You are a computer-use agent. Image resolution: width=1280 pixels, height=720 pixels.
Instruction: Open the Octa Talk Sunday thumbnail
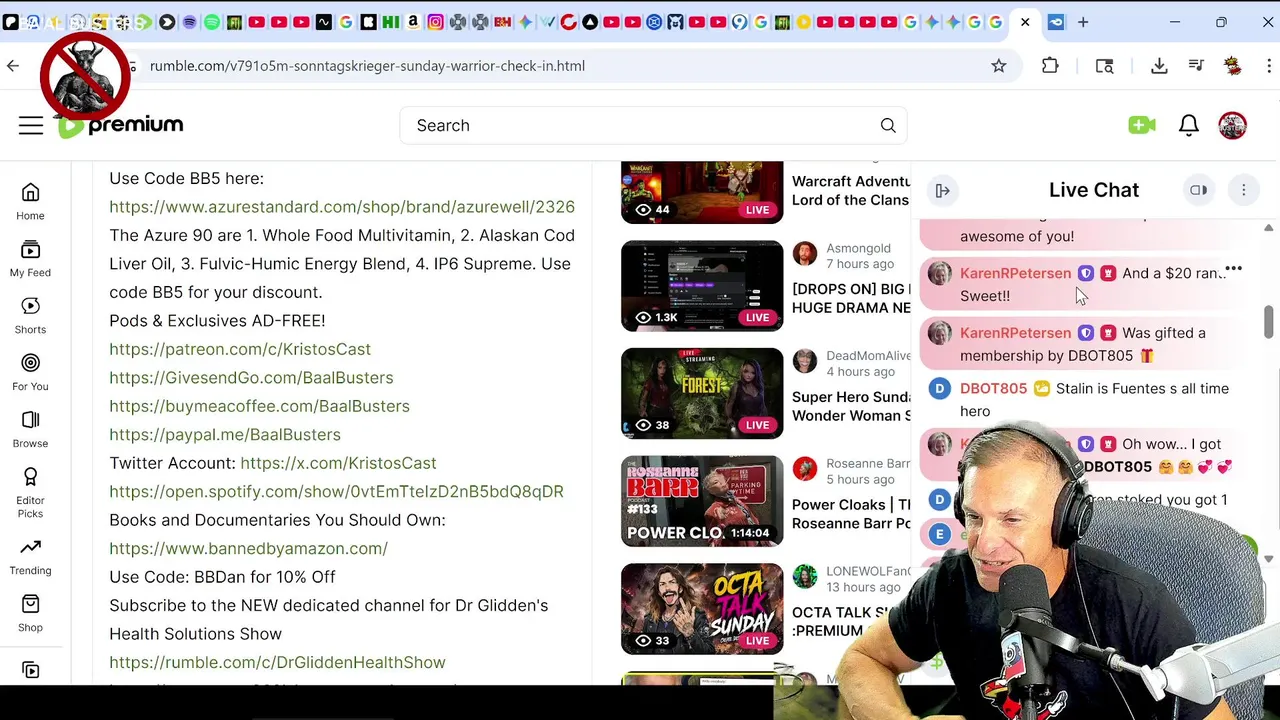[702, 610]
